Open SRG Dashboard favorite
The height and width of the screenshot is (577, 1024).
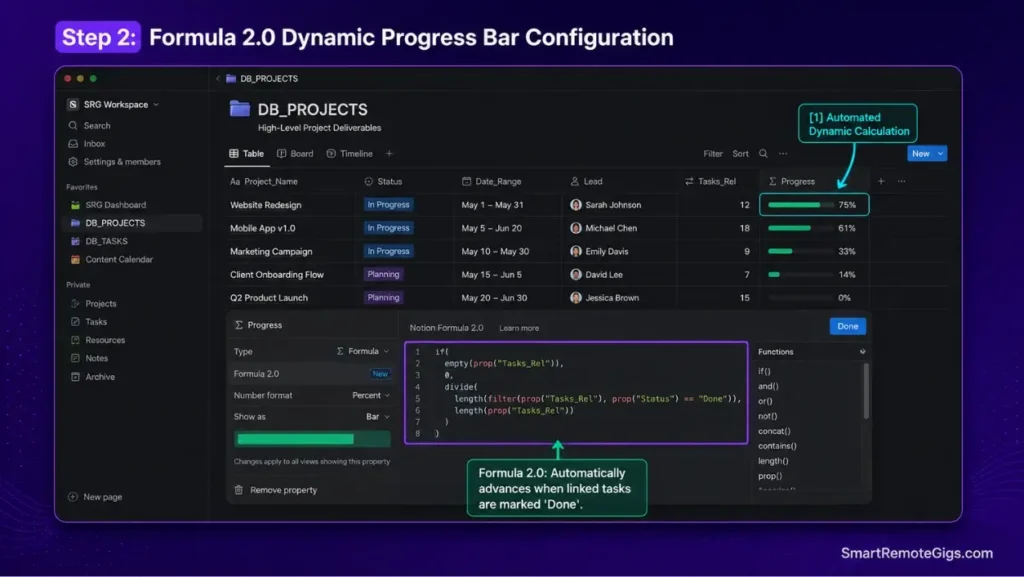pos(115,205)
